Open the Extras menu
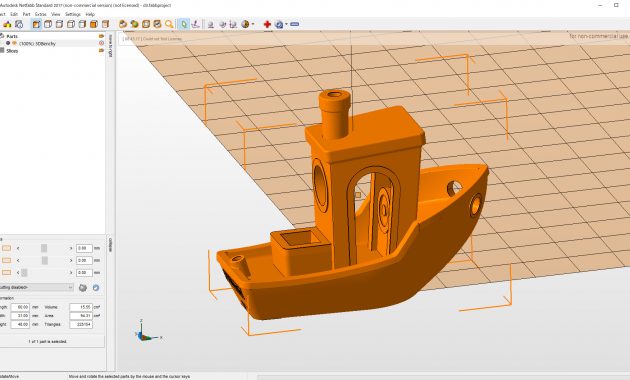Viewport: 630px width, 380px height. [x=41, y=14]
